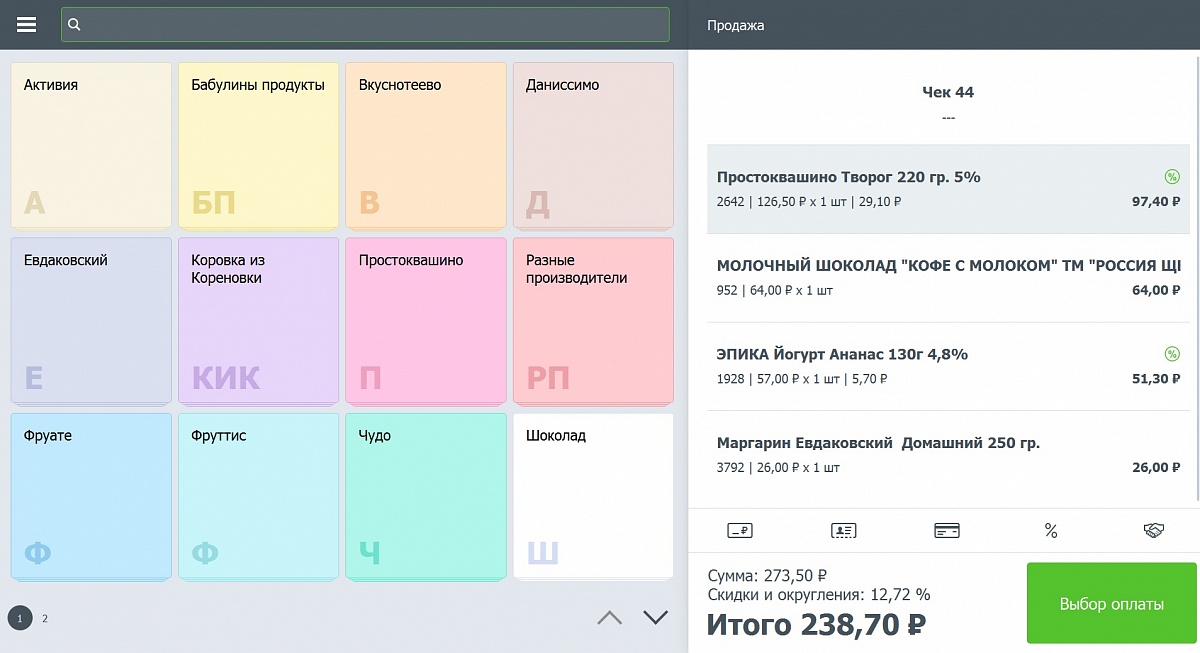This screenshot has height=653, width=1200.
Task: Select the Продажа header tab
Action: tap(735, 25)
